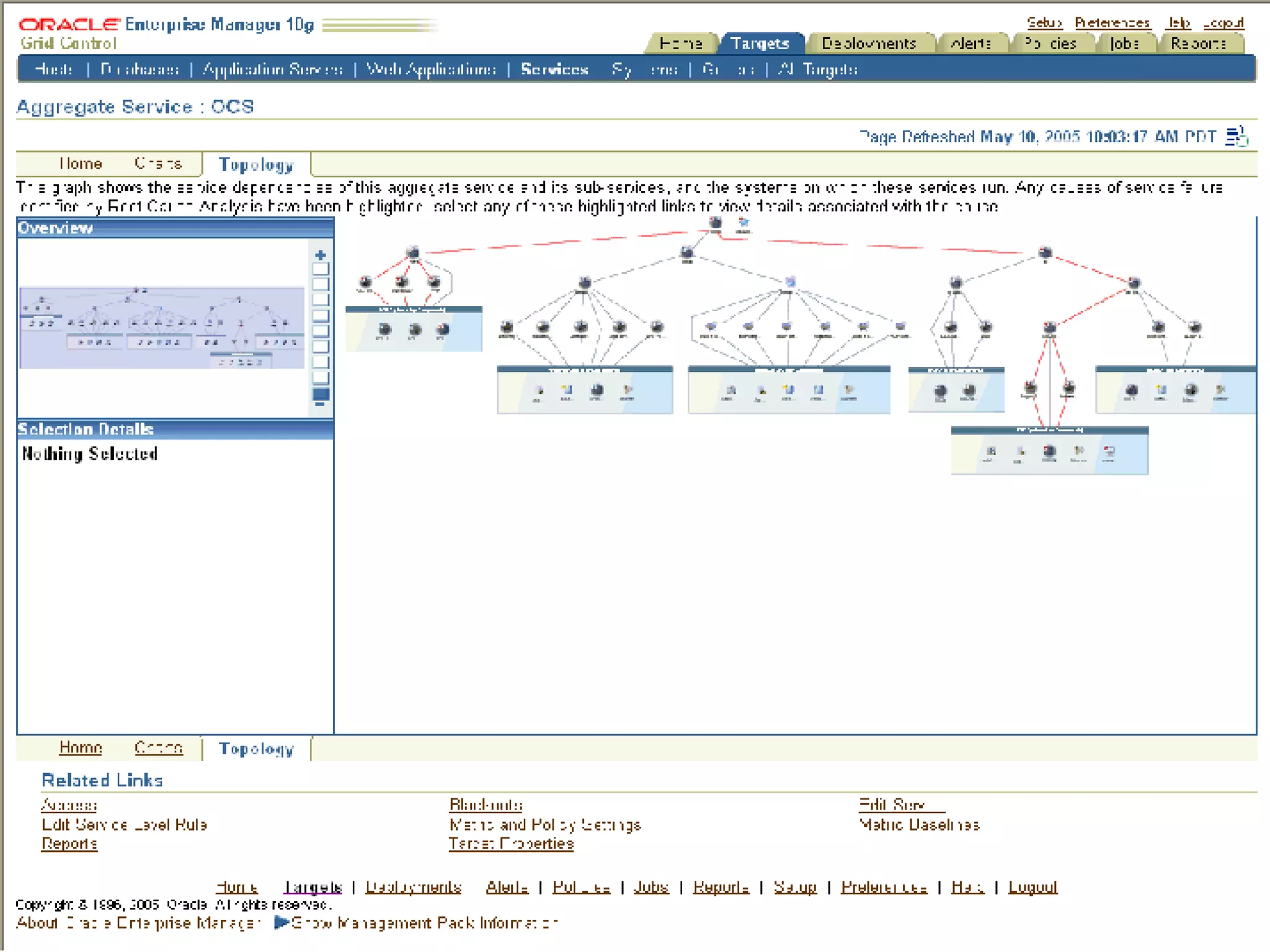The image size is (1270, 952).
Task: Select the OCS root service node
Action: [x=715, y=223]
